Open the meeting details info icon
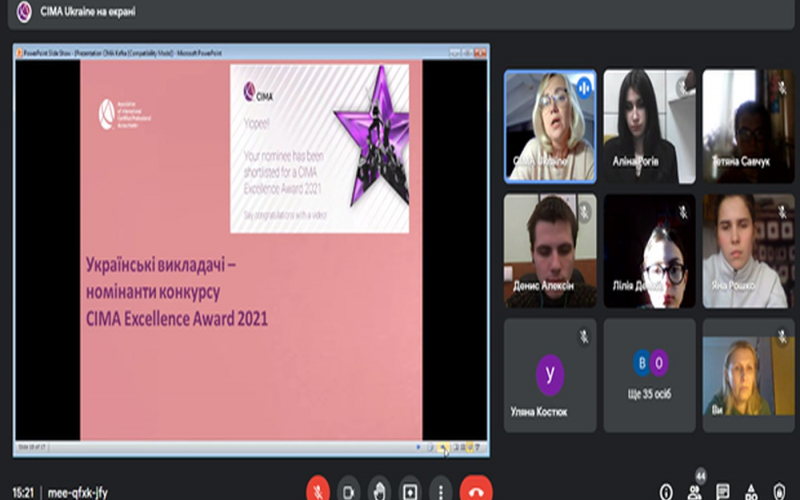The image size is (800, 500). click(666, 492)
